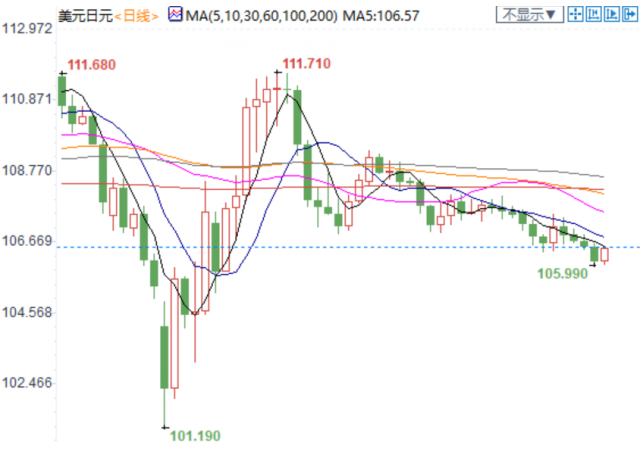Click the 106.669 axis price label
Viewport: 640px width, 450px height.
pos(27,241)
